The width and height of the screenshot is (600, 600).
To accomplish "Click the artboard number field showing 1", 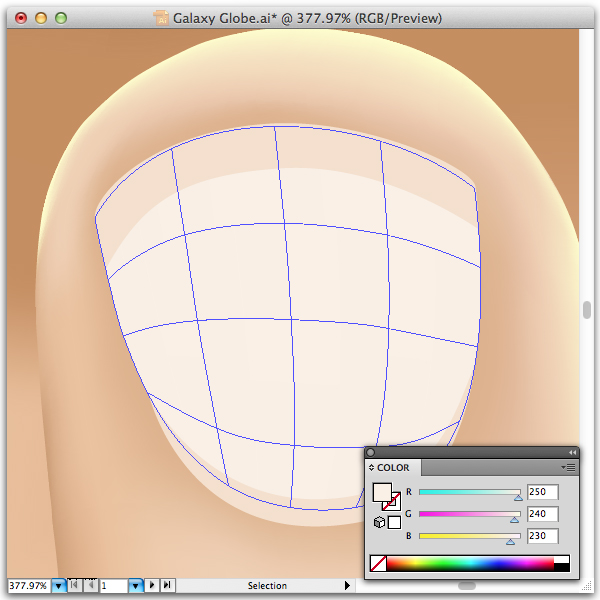I will [113, 585].
